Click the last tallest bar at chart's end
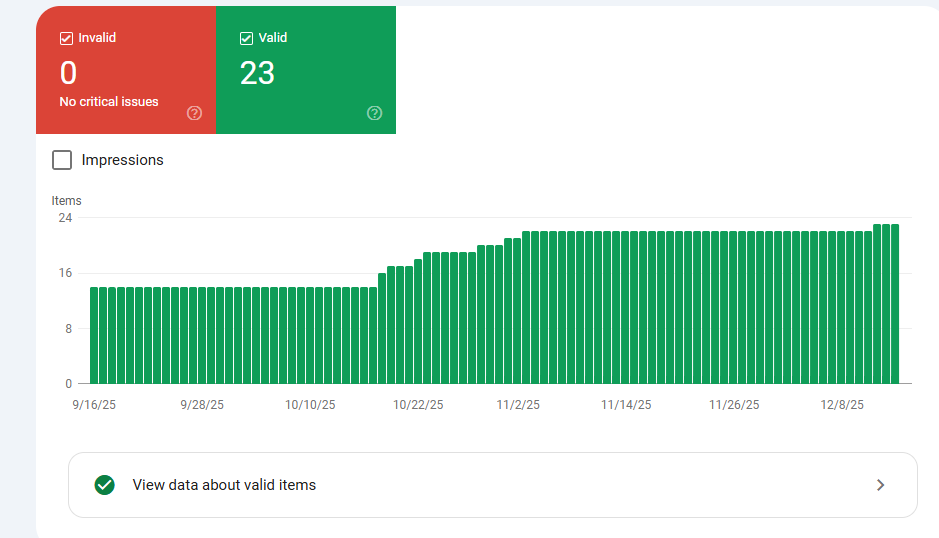The height and width of the screenshot is (538, 939). [x=895, y=304]
